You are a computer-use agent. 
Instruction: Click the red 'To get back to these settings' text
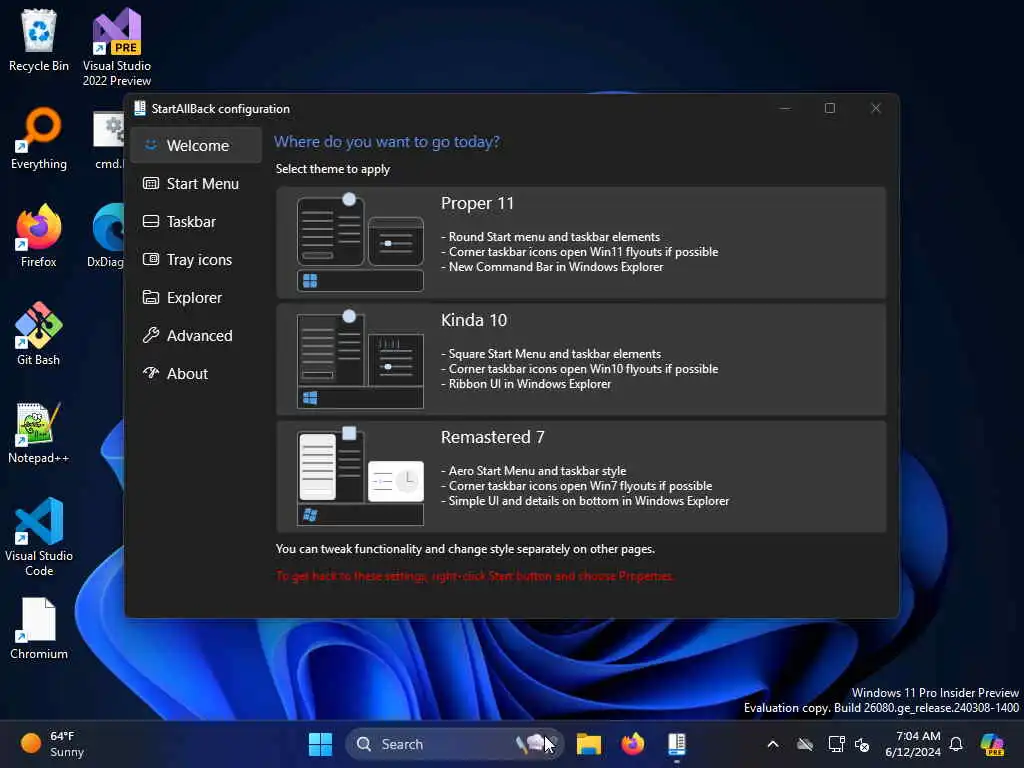point(475,576)
